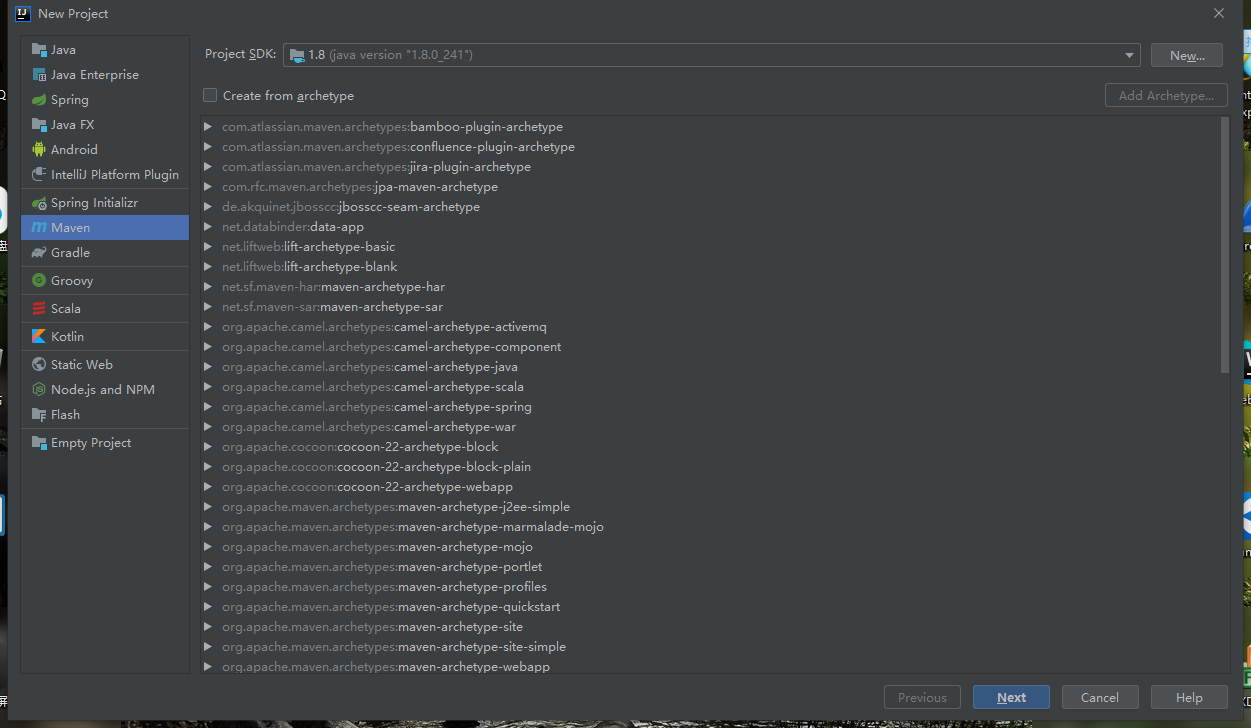Expand net.databinder data-app entry
The height and width of the screenshot is (728, 1251).
click(208, 227)
